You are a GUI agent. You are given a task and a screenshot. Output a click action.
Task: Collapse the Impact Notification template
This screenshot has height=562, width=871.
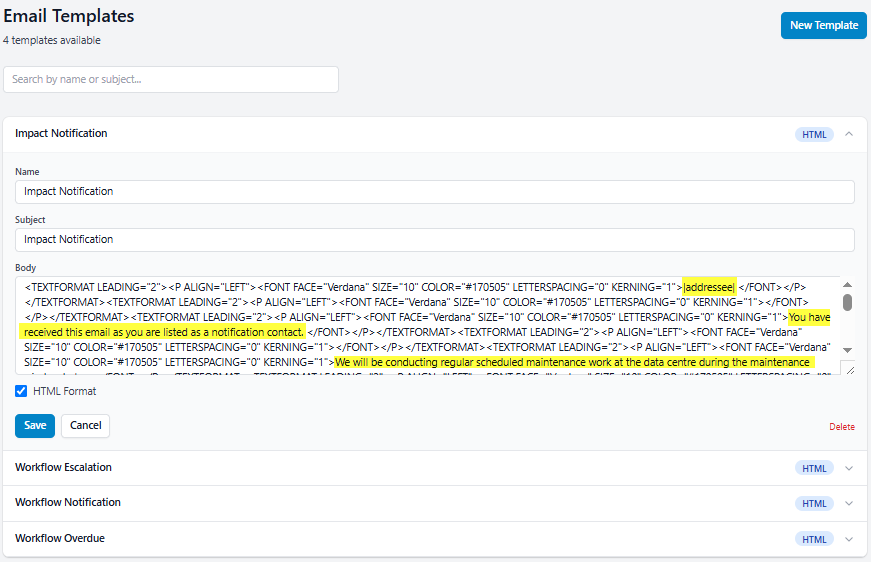(849, 134)
